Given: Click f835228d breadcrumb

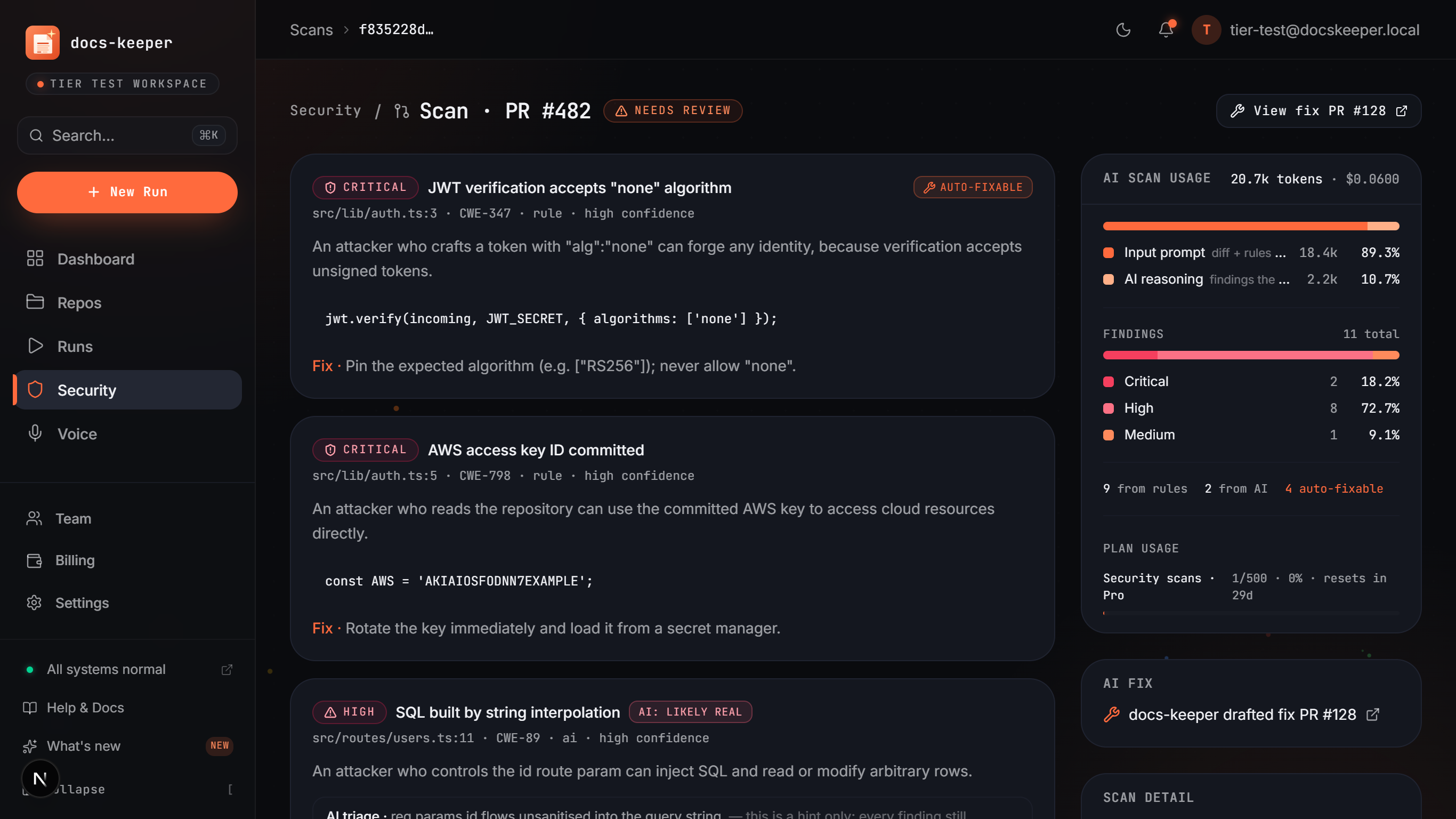Looking at the screenshot, I should 396,30.
